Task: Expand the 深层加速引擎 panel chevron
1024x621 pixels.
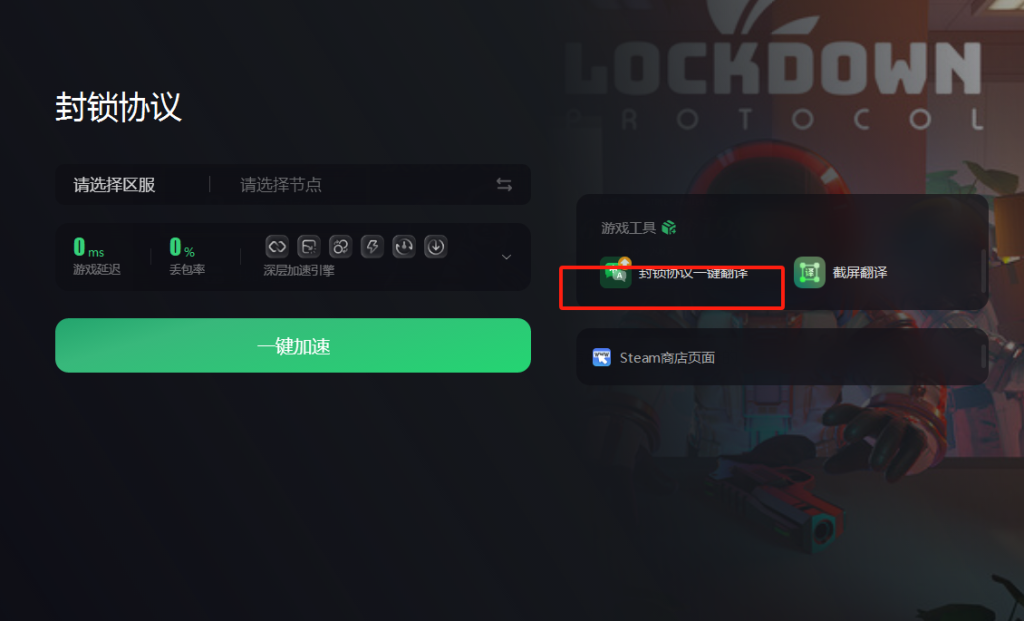Action: click(506, 257)
